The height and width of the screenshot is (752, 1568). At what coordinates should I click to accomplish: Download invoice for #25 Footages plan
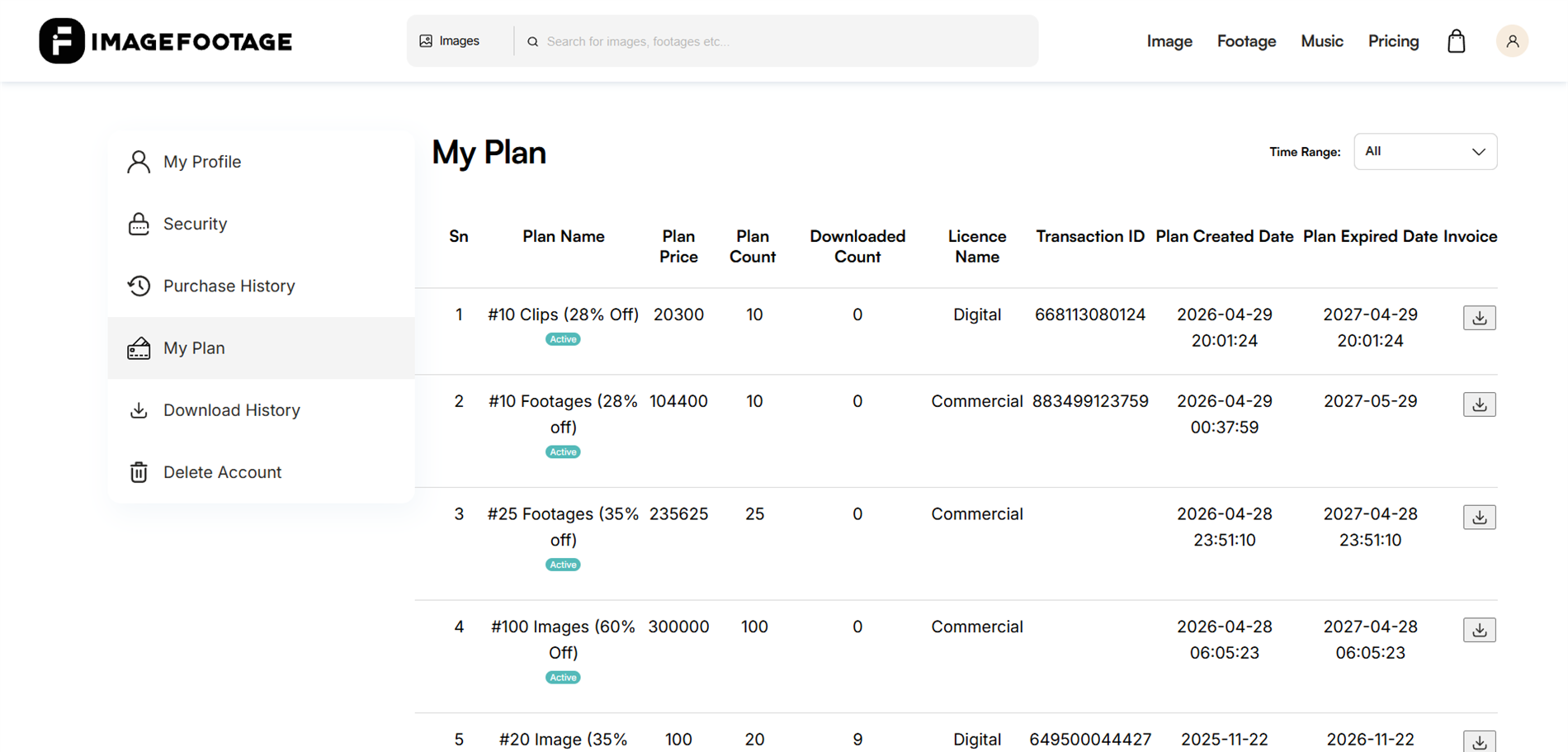pos(1479,518)
